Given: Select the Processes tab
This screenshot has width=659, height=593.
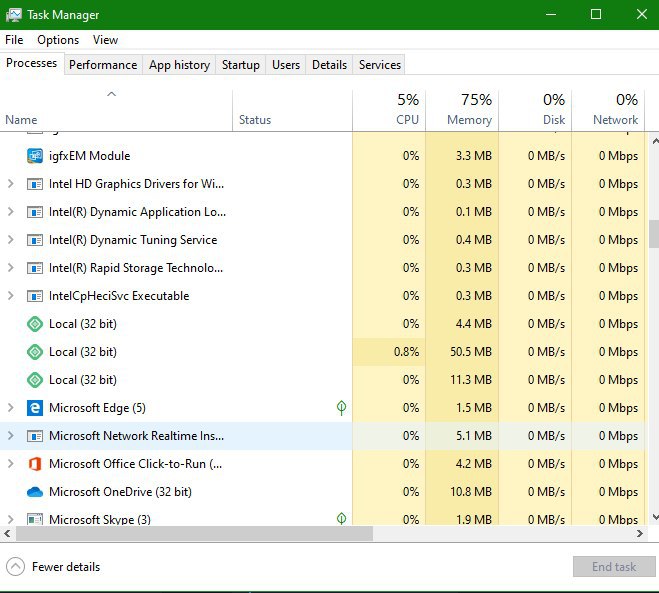Looking at the screenshot, I should [x=32, y=63].
